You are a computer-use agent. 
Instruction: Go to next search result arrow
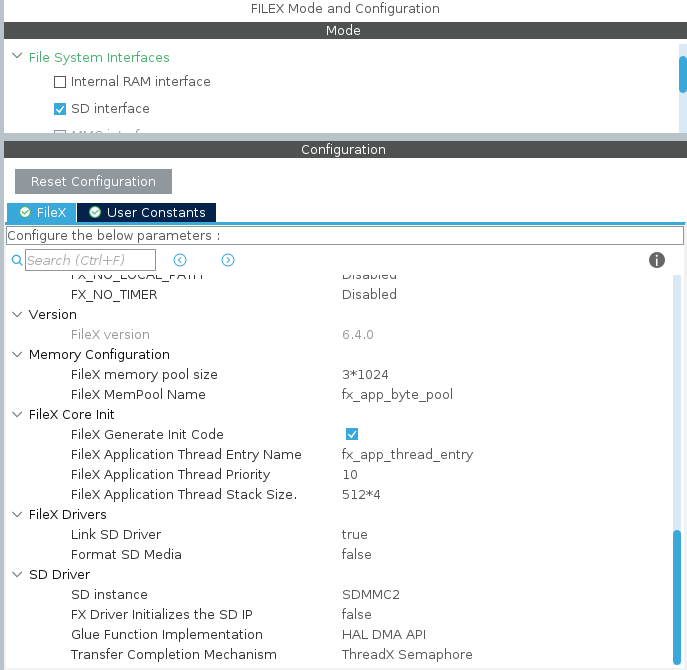point(228,260)
